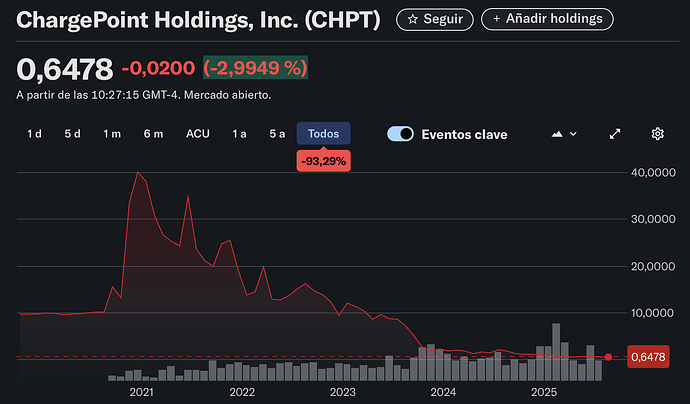
Task: Select the 5 a time range
Action: [277, 134]
